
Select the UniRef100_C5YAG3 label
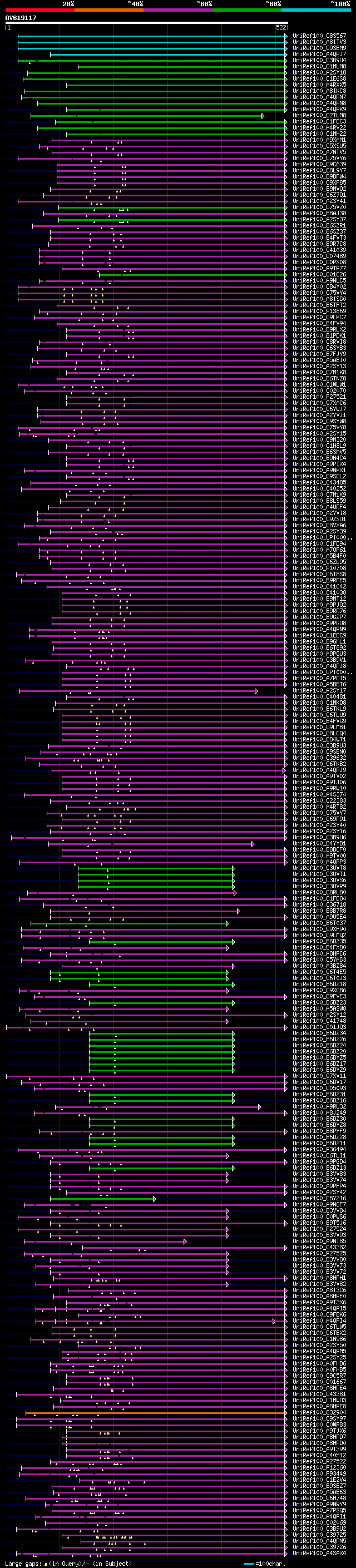[x=319, y=961]
